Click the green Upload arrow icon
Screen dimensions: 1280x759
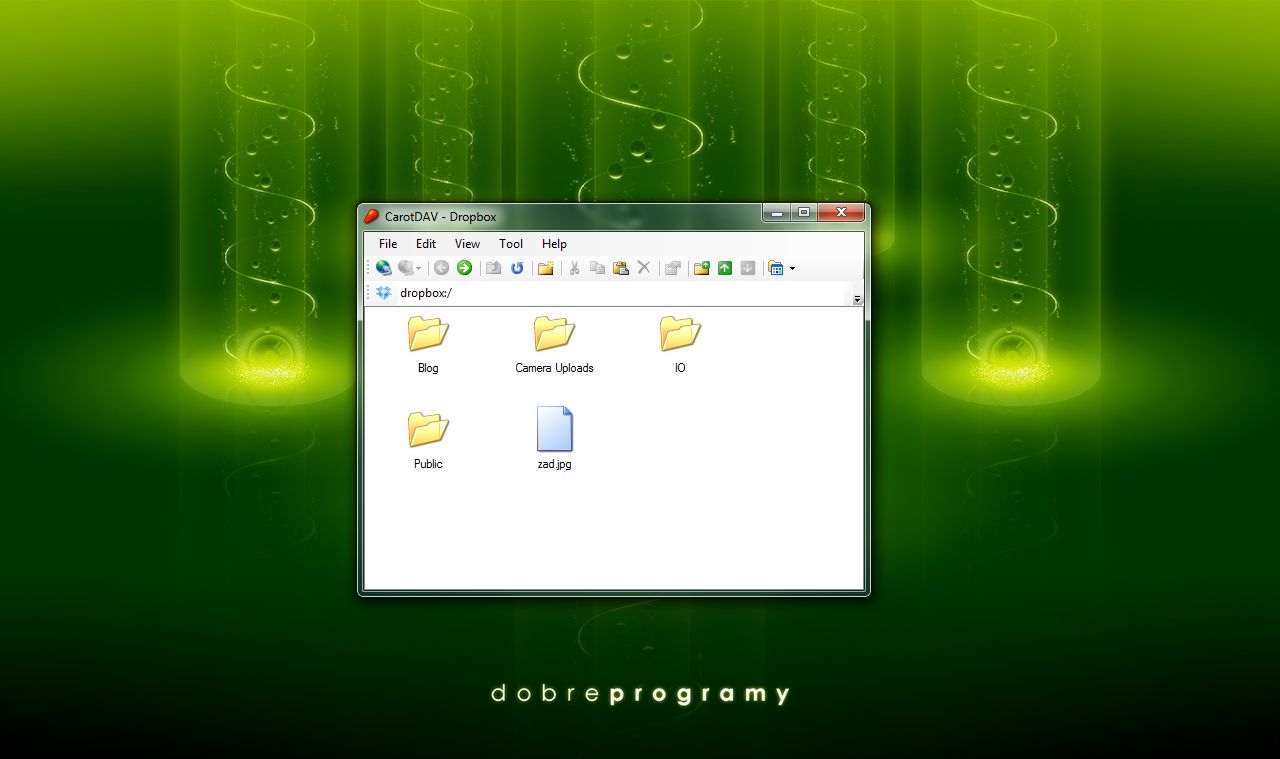(x=725, y=268)
